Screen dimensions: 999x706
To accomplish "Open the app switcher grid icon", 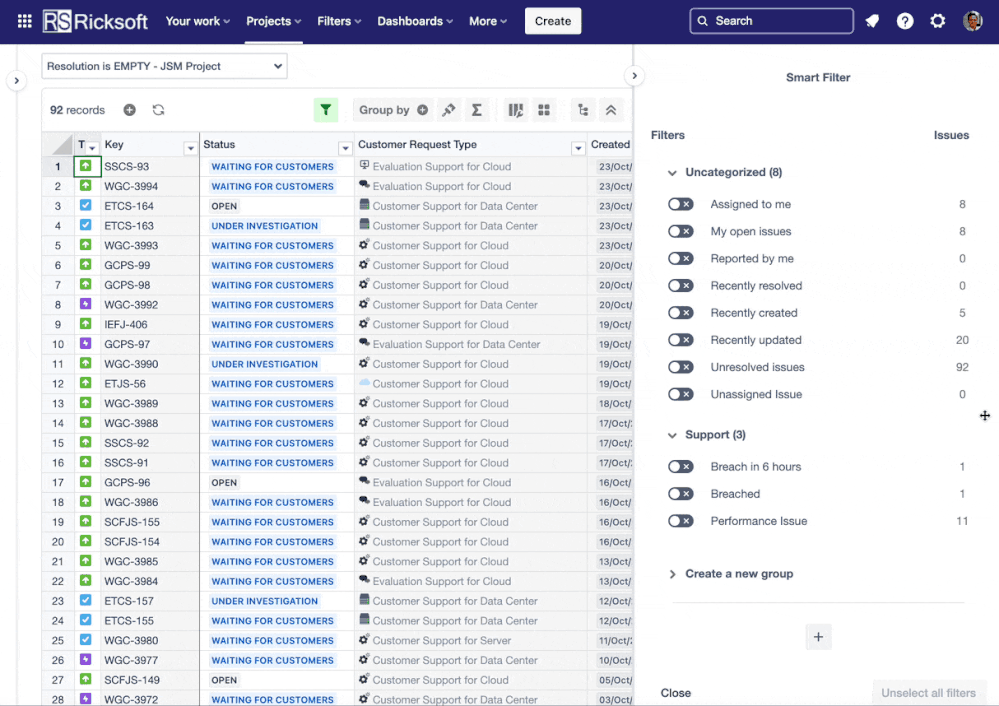I will 24,21.
